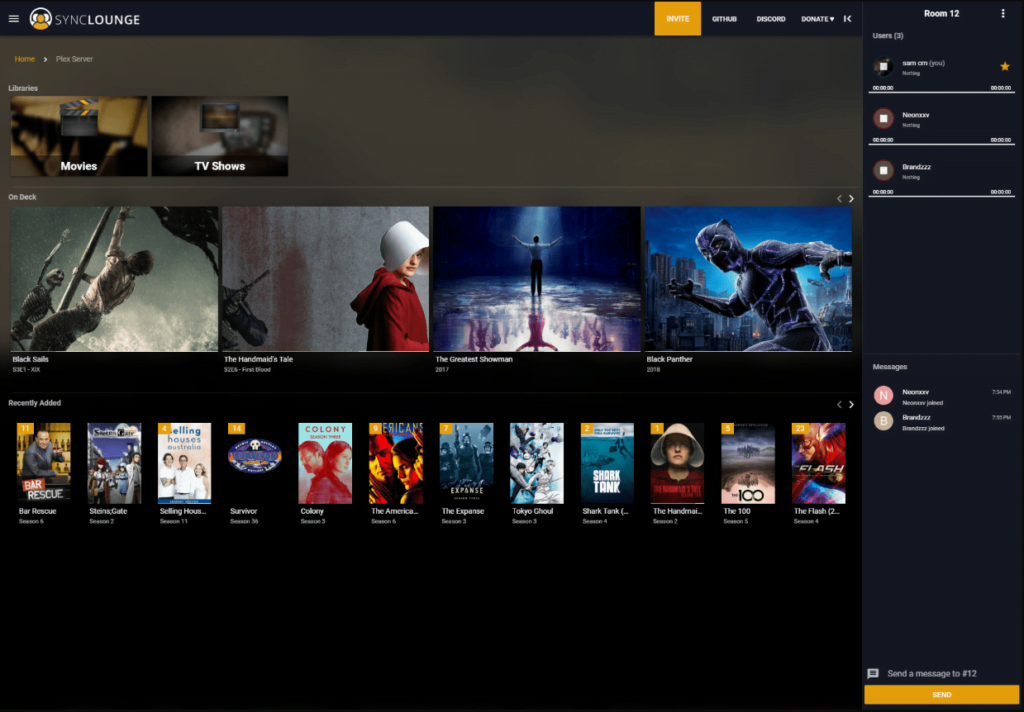
Task: Collapse the right sidebar panel
Action: pyautogui.click(x=848, y=18)
